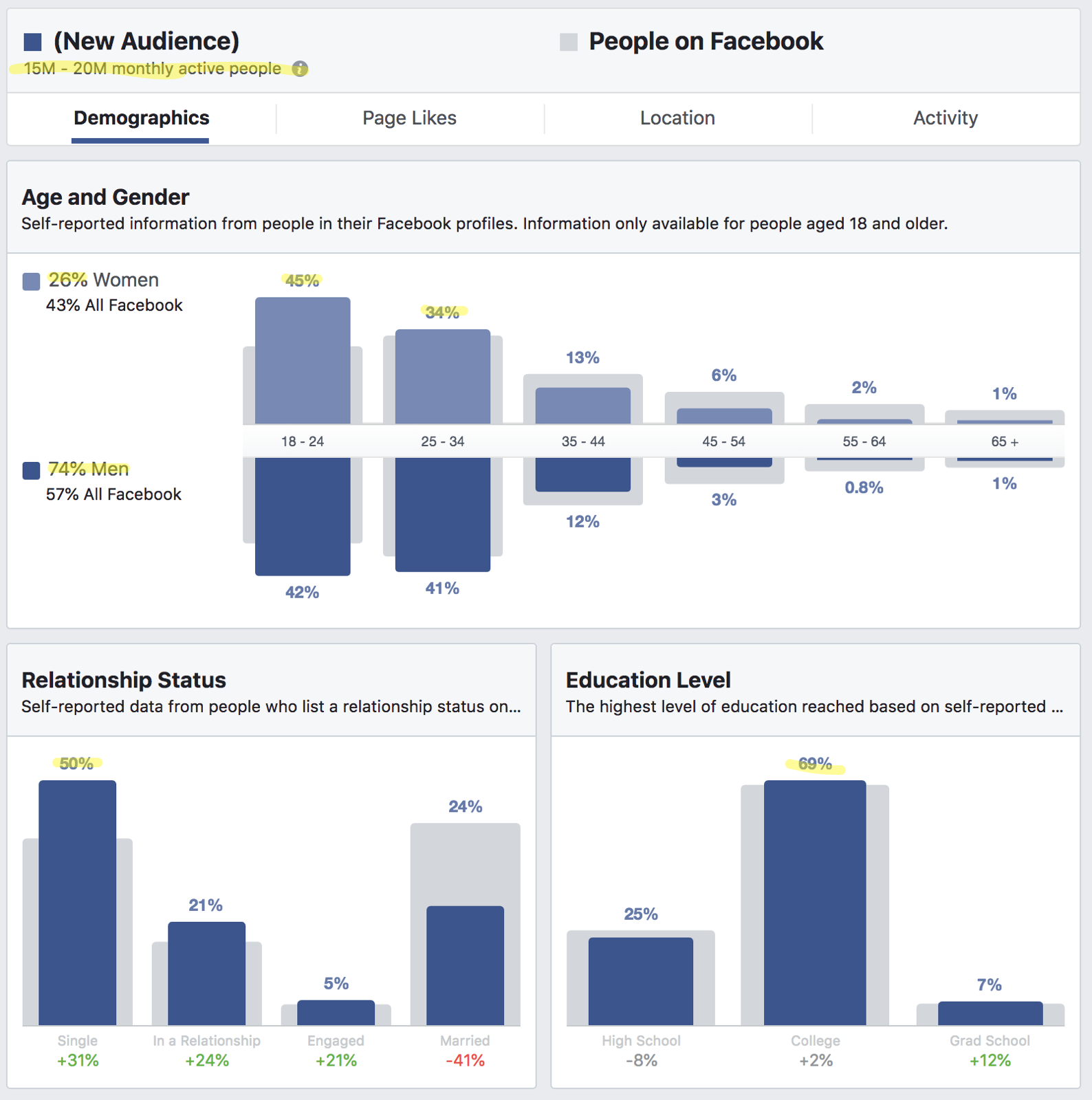Click the Women legend color square
Screen dimensions: 1092x1100
[x=31, y=281]
